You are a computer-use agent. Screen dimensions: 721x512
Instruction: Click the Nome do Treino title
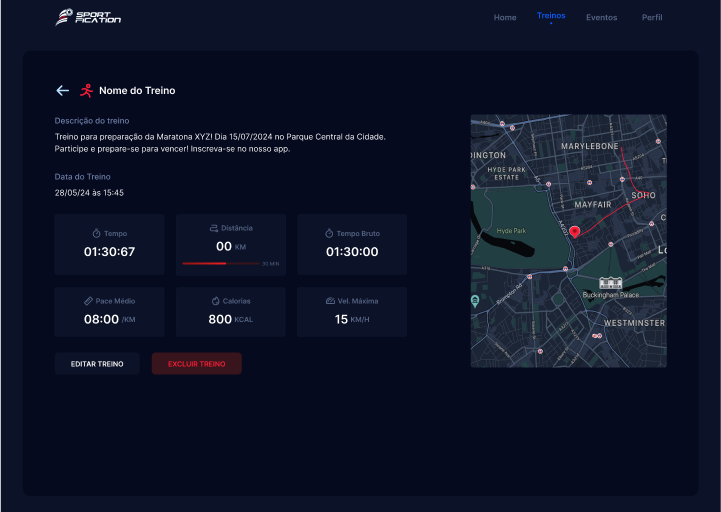click(x=137, y=91)
